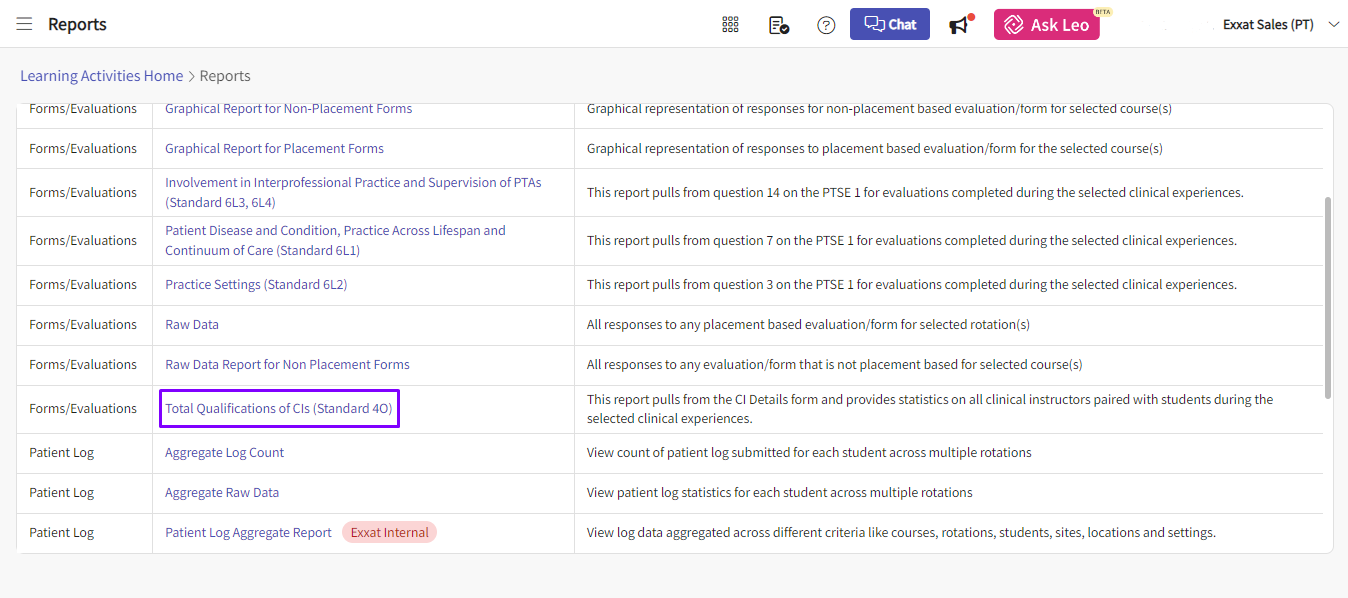Open the help question mark icon
Image resolution: width=1348 pixels, height=598 pixels.
826,25
